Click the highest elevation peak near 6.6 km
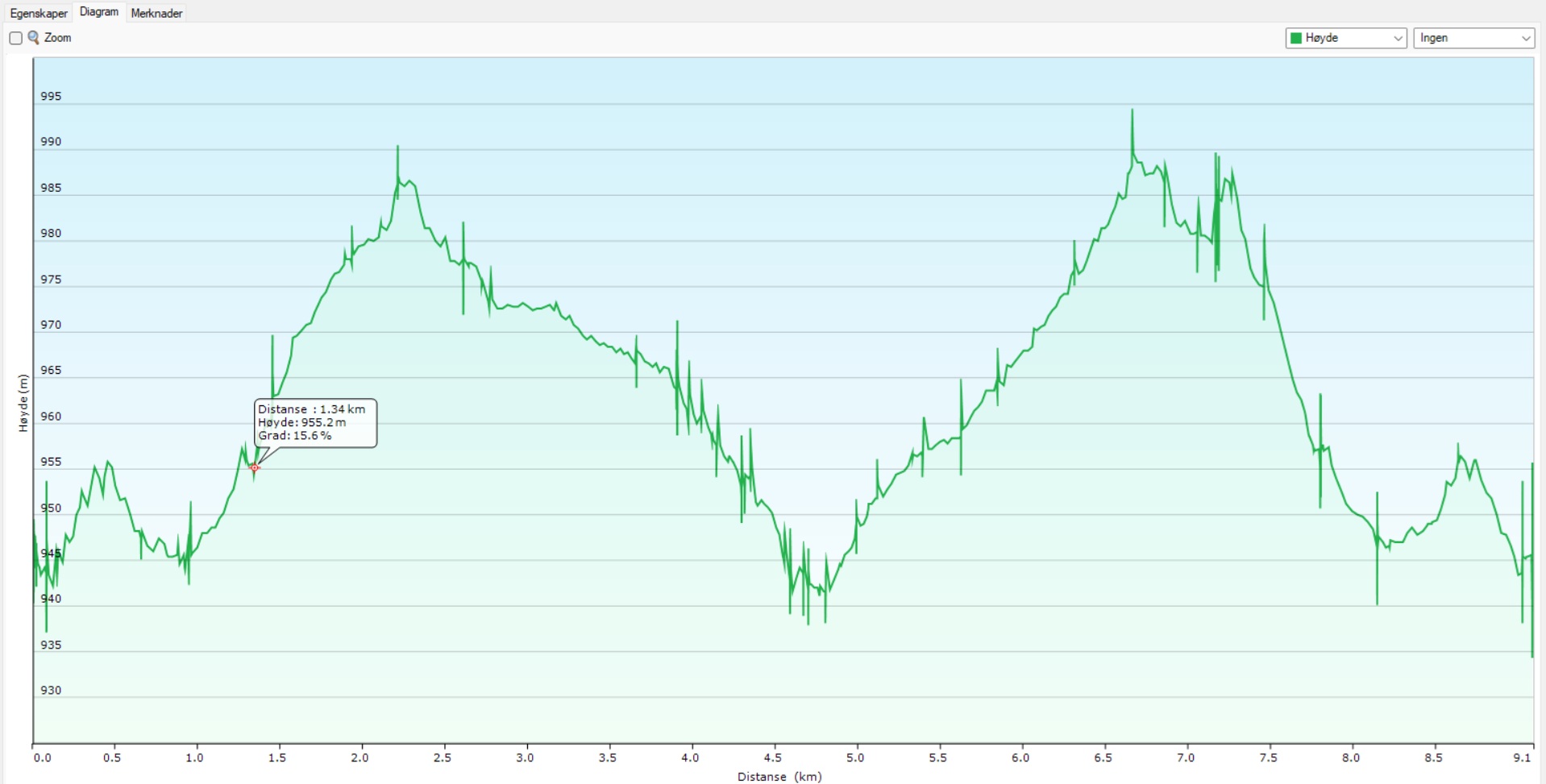 [1132, 111]
